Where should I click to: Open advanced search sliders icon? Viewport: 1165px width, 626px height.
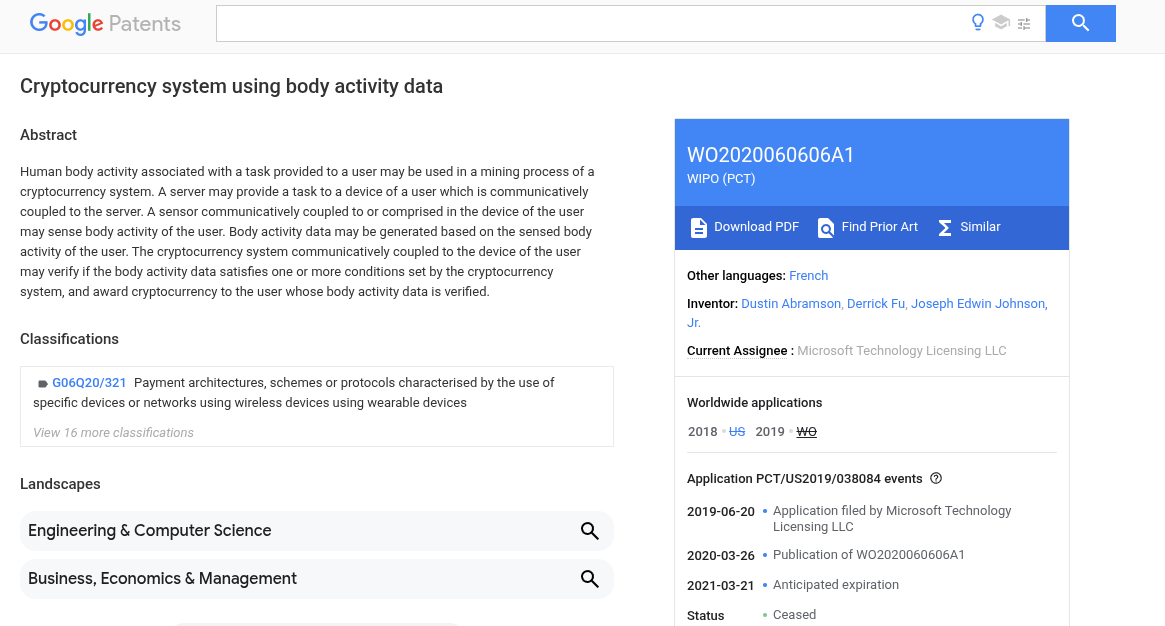tap(1024, 24)
